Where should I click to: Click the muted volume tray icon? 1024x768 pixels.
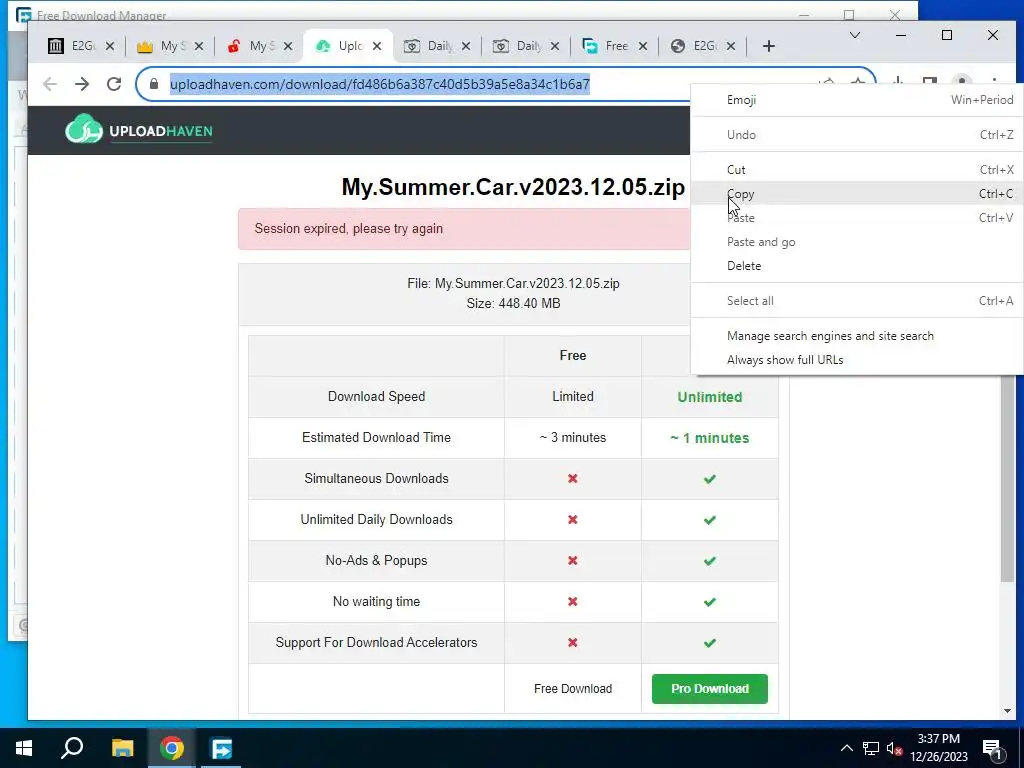tap(894, 748)
